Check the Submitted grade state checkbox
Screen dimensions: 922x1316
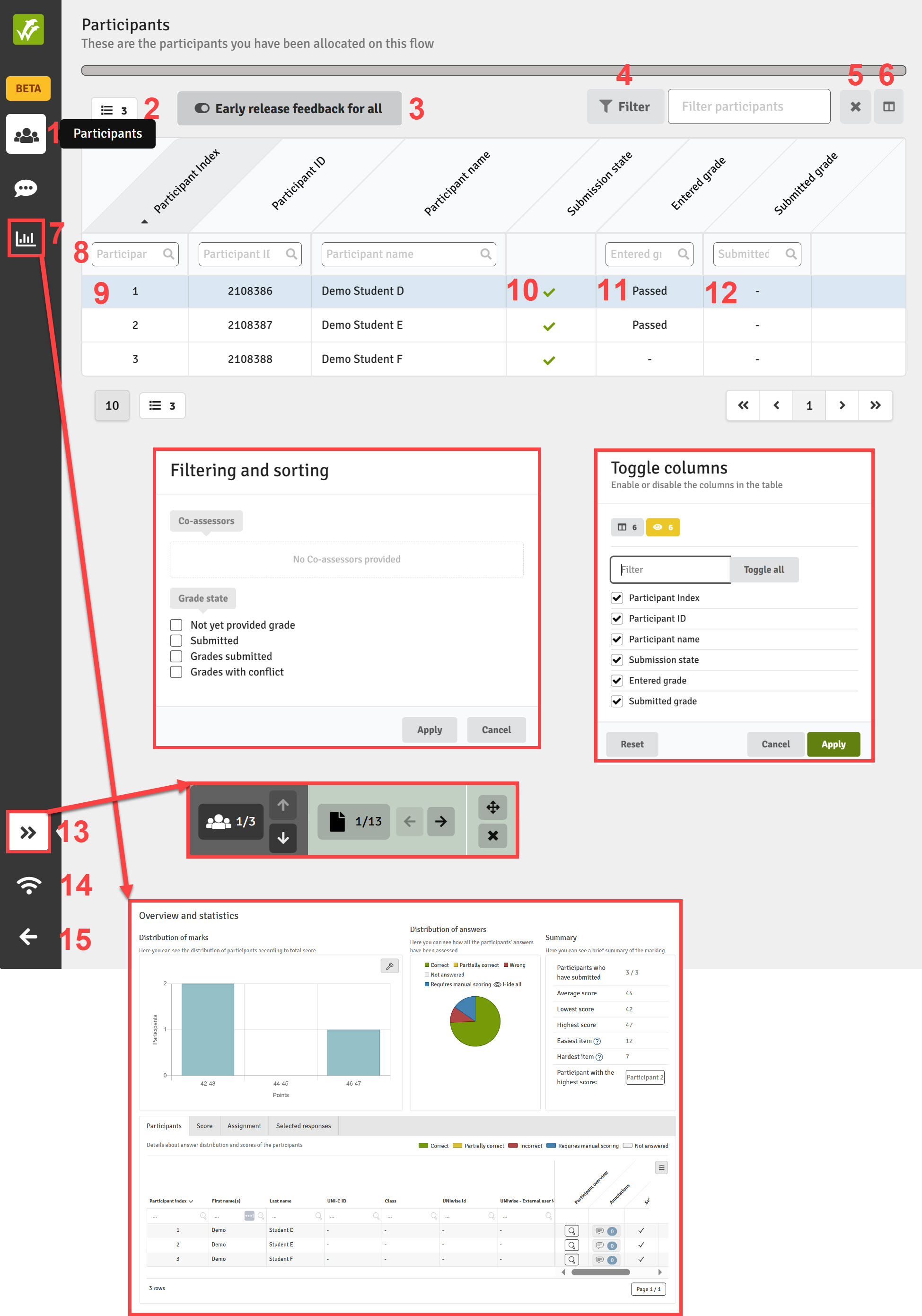(176, 640)
